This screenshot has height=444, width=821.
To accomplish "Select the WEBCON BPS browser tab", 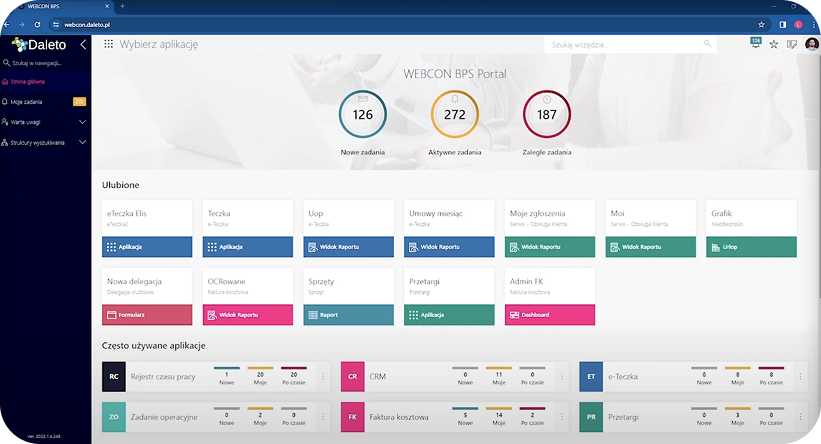I will (x=63, y=6).
